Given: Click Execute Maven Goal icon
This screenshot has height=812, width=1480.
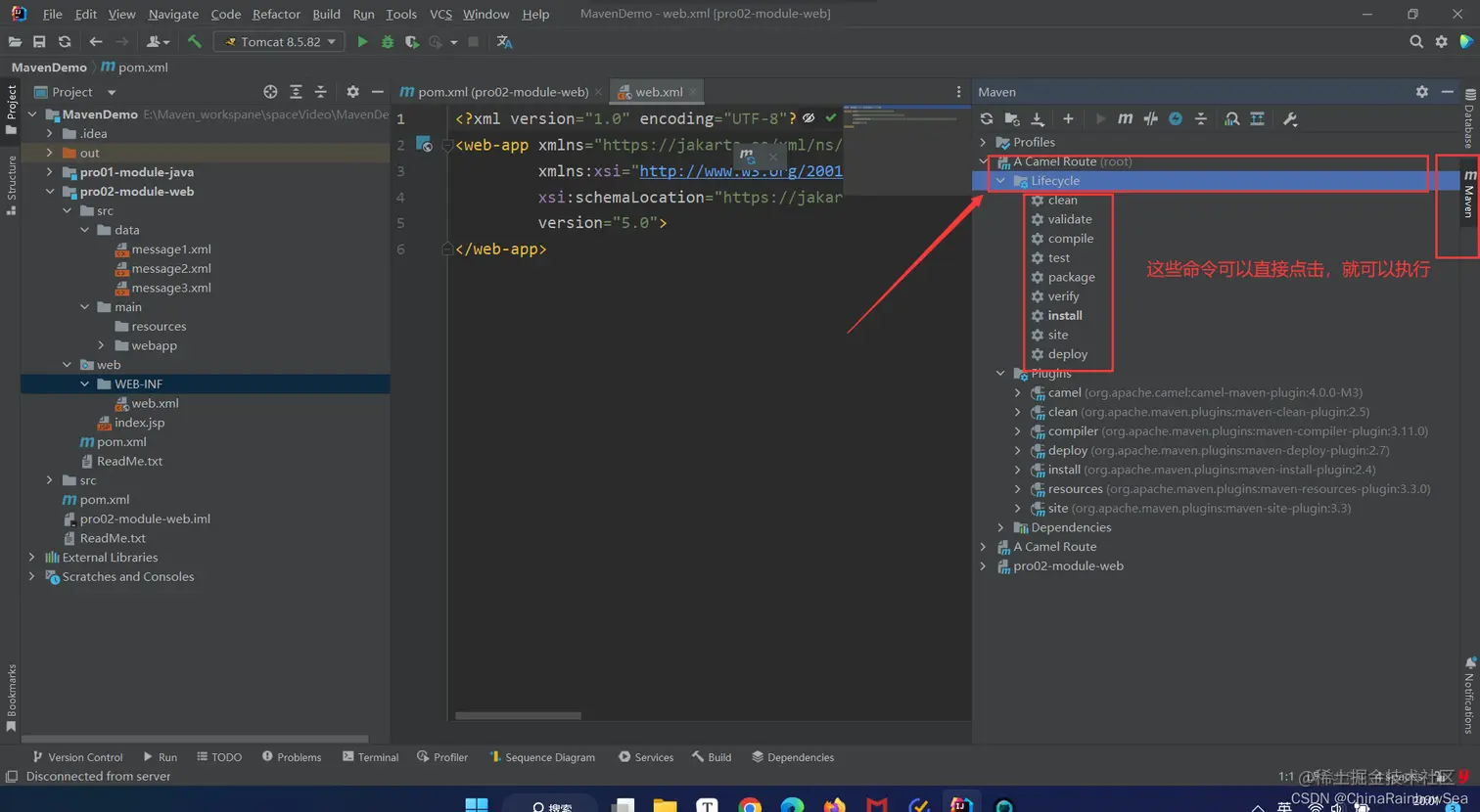Looking at the screenshot, I should pyautogui.click(x=1125, y=119).
